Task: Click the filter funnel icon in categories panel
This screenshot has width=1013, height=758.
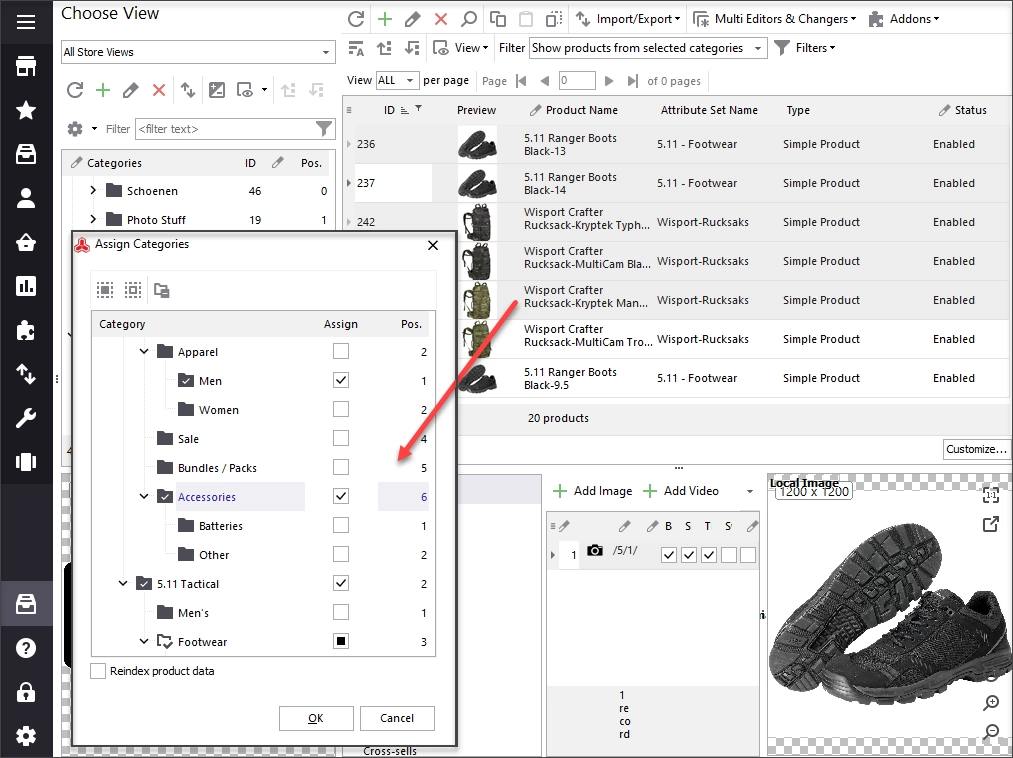Action: (324, 129)
